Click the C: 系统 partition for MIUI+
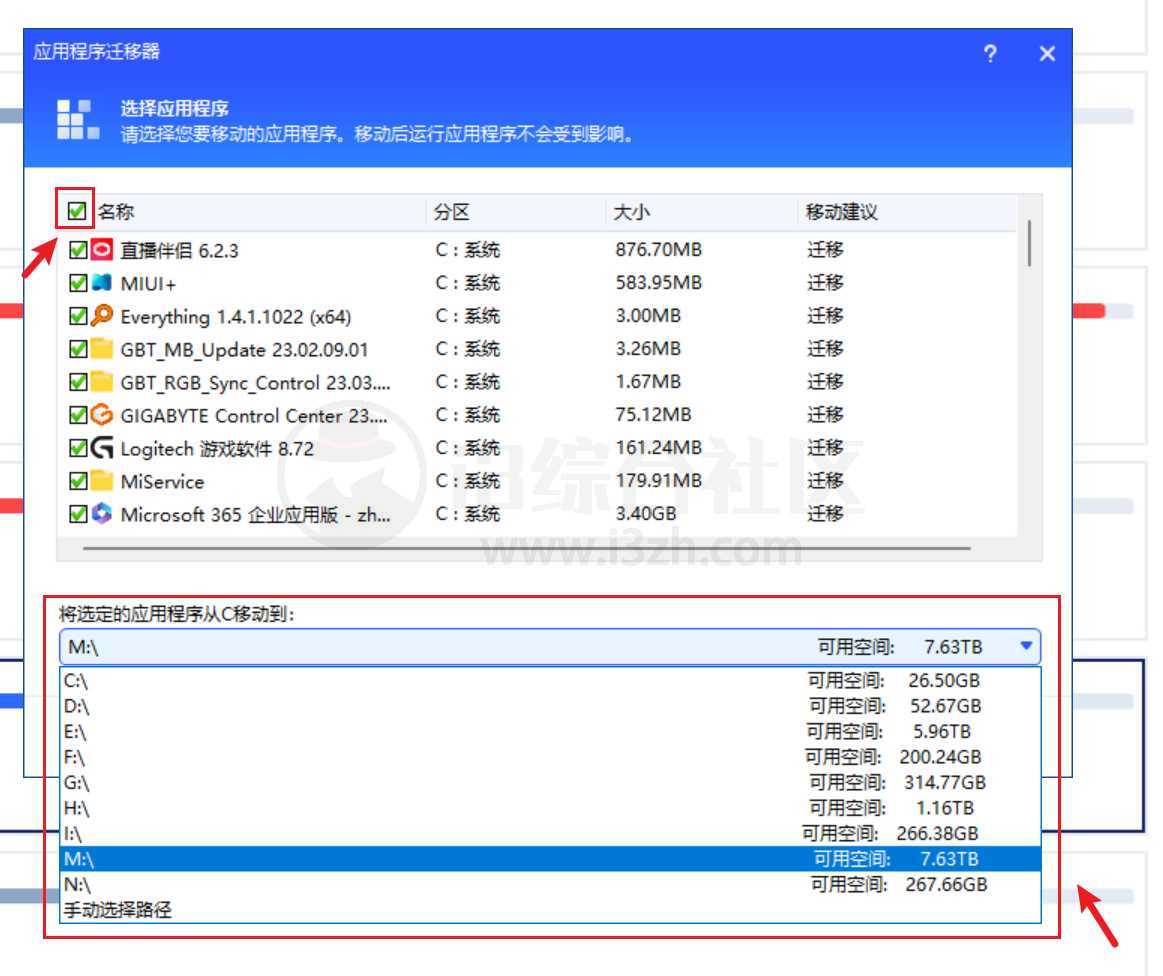Image resolution: width=1163 pixels, height=976 pixels. click(x=467, y=283)
